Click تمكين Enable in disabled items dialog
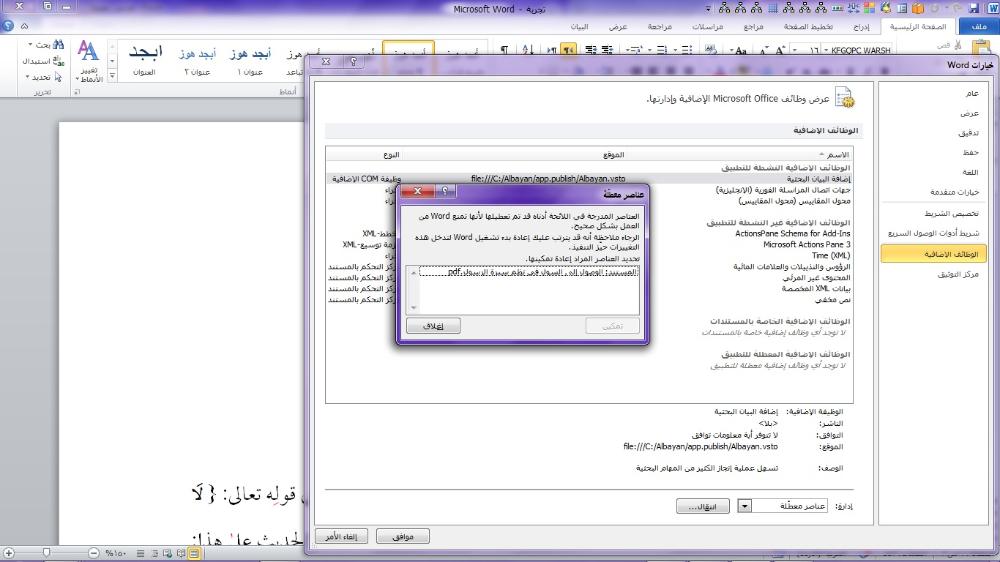This screenshot has width=1000, height=562. coord(612,326)
